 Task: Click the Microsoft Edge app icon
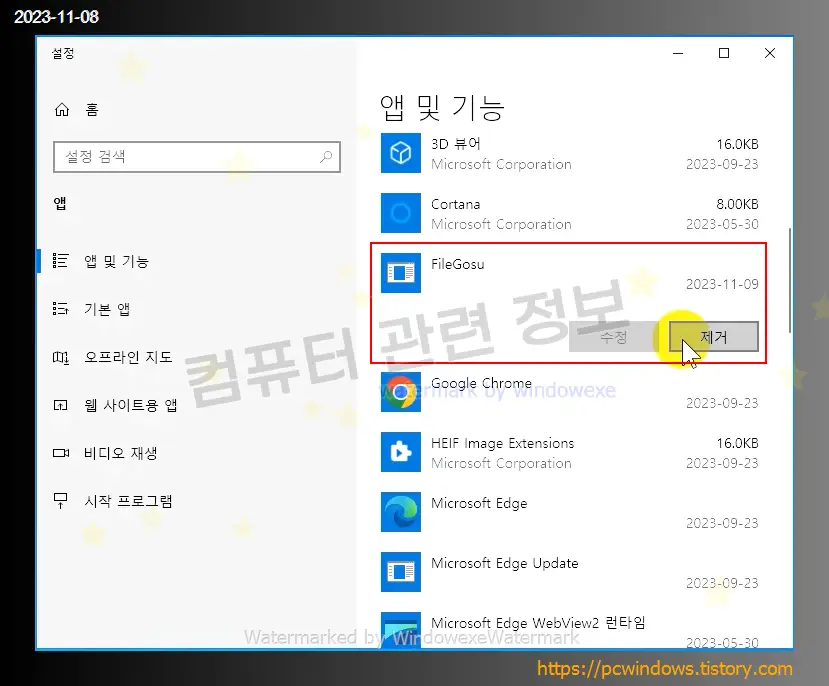(x=401, y=512)
